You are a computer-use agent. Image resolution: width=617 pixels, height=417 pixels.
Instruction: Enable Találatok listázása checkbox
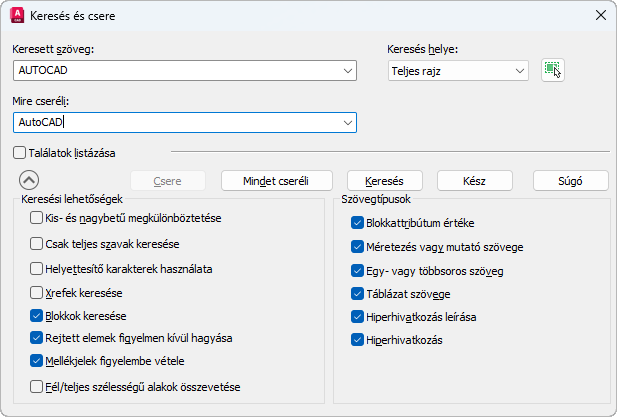20,152
